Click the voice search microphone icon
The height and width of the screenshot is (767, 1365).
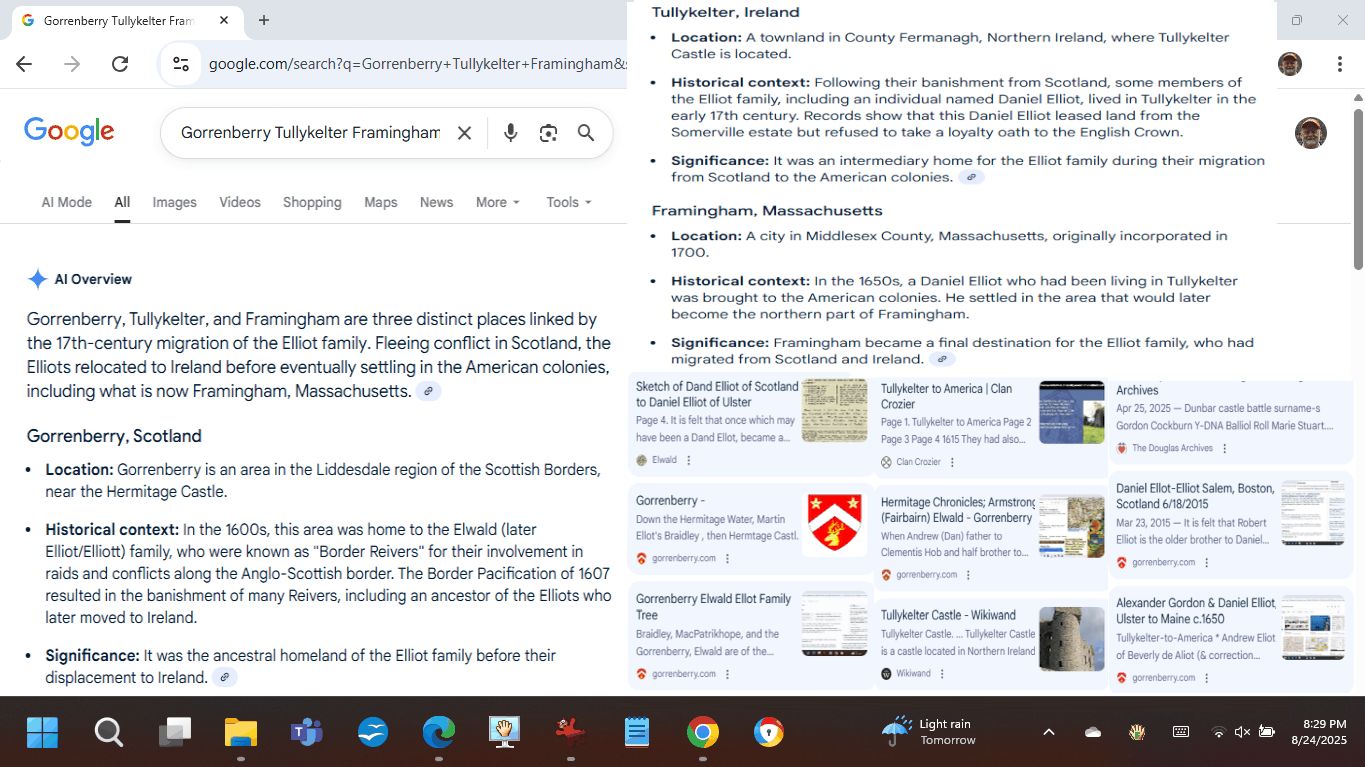click(510, 133)
